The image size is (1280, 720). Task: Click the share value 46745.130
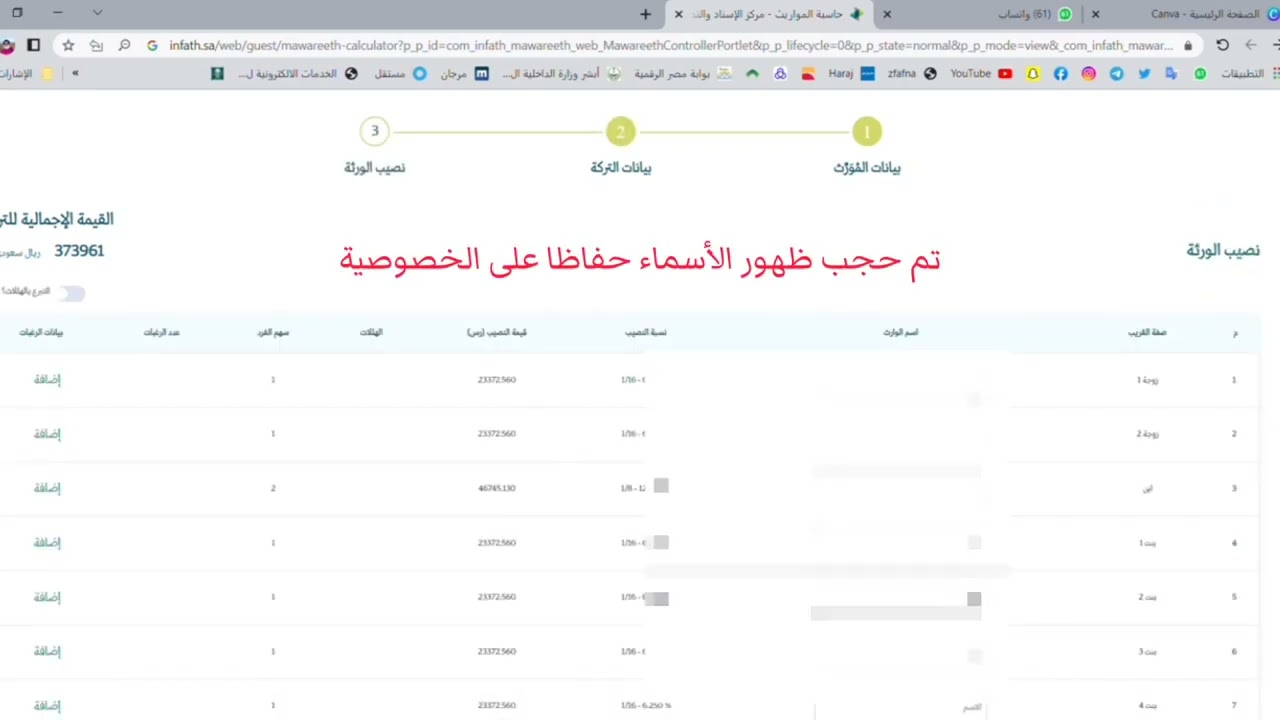click(497, 488)
